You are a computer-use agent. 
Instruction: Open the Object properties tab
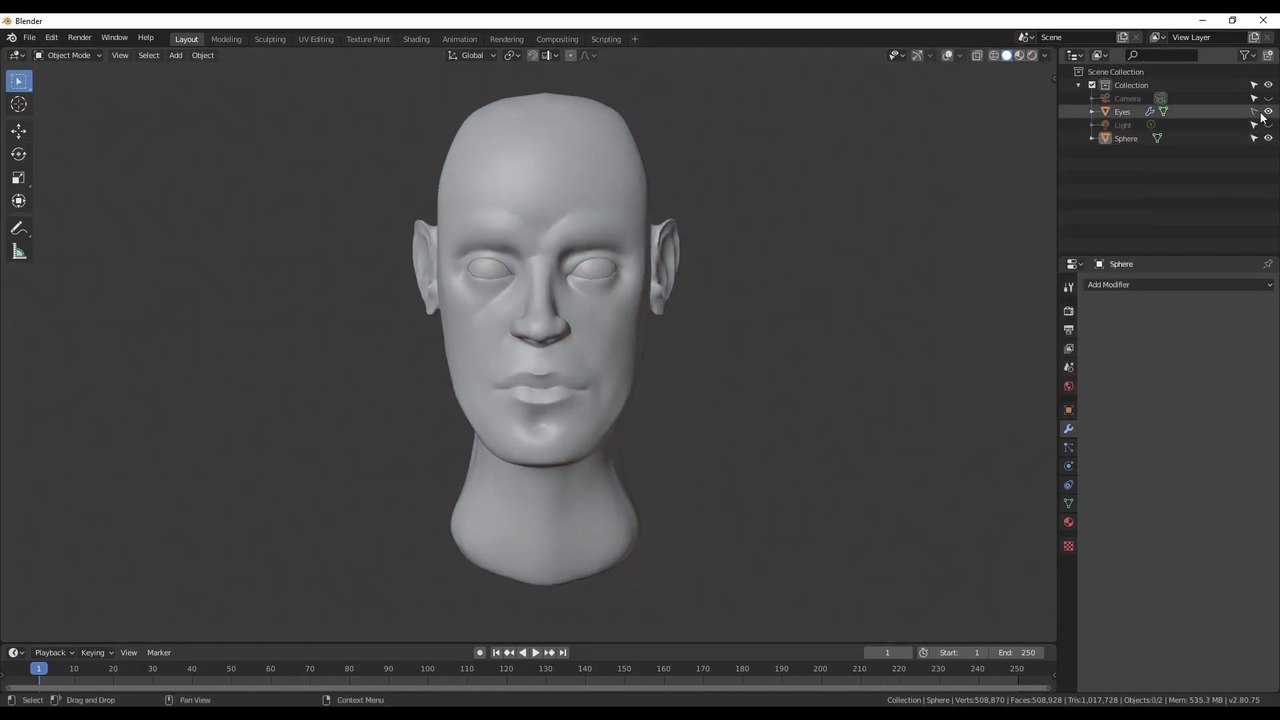(x=1068, y=410)
